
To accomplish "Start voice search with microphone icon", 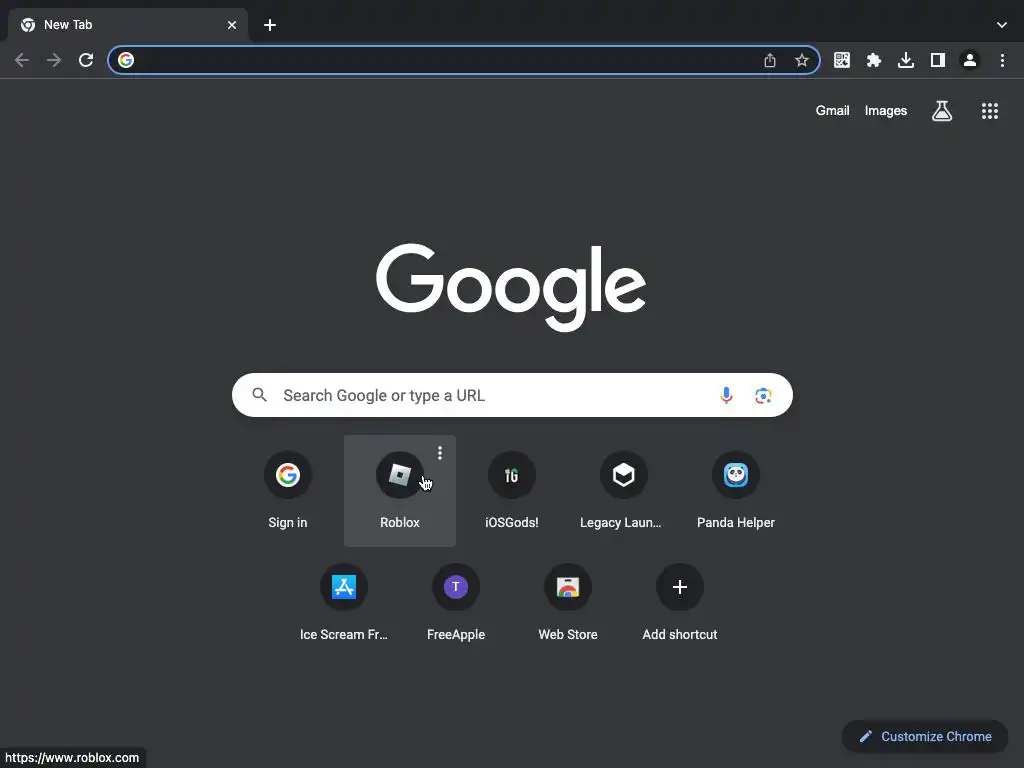I will click(726, 395).
